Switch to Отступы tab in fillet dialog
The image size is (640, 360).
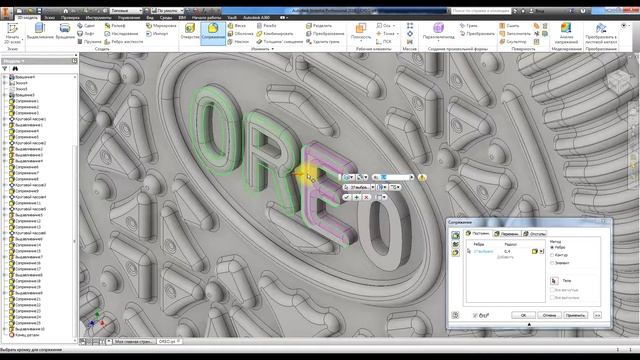(534, 233)
